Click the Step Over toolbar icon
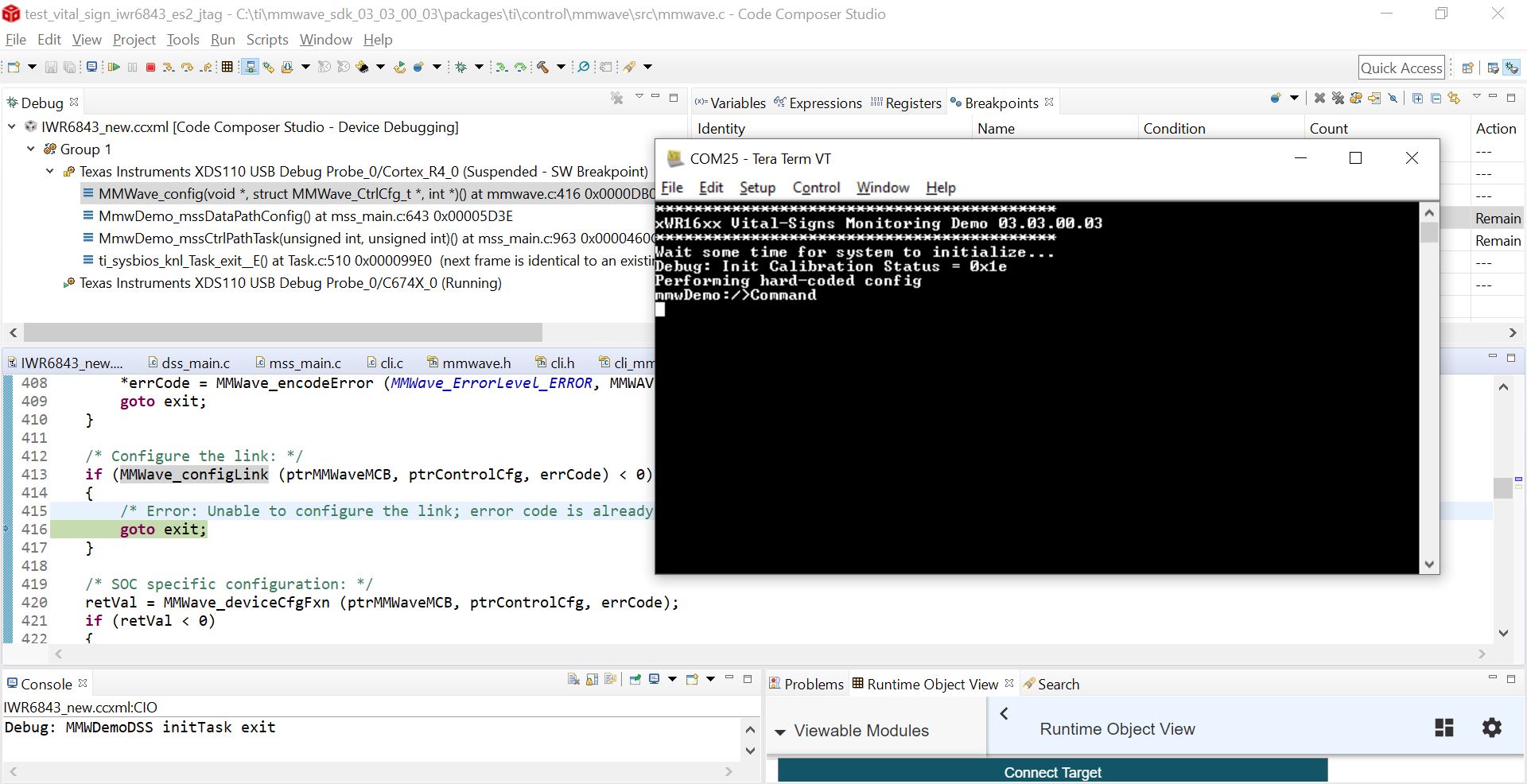Viewport: 1527px width, 784px height. [187, 67]
